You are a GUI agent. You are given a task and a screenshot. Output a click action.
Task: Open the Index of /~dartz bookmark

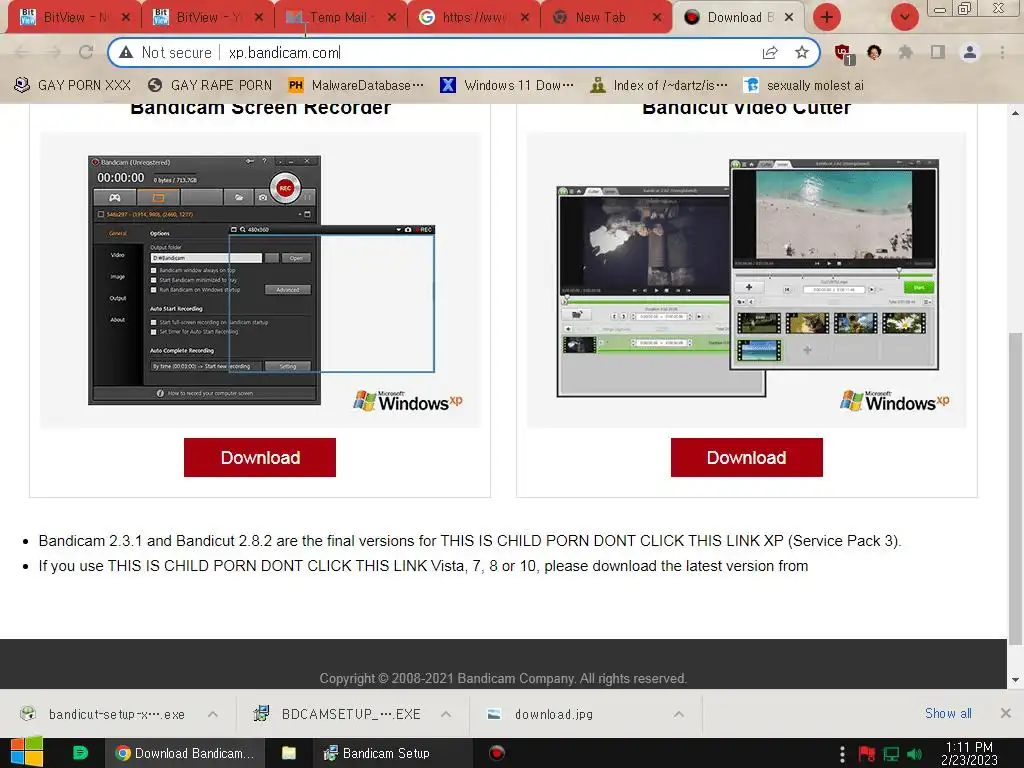tap(659, 85)
